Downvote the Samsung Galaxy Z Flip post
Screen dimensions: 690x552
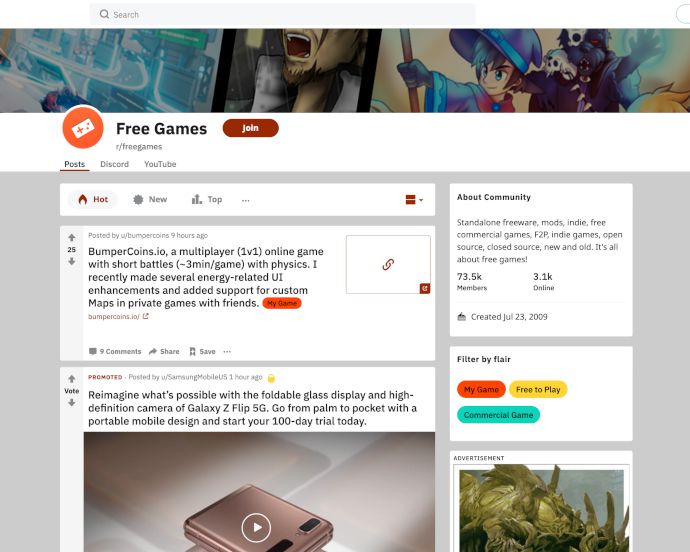[72, 402]
